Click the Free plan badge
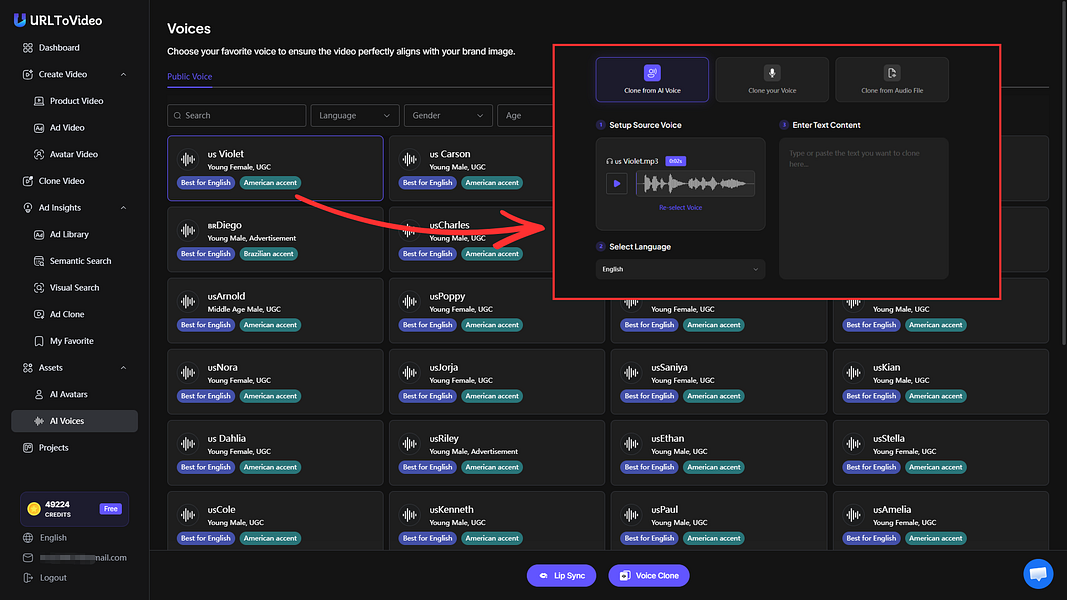The image size is (1067, 600). pos(111,509)
